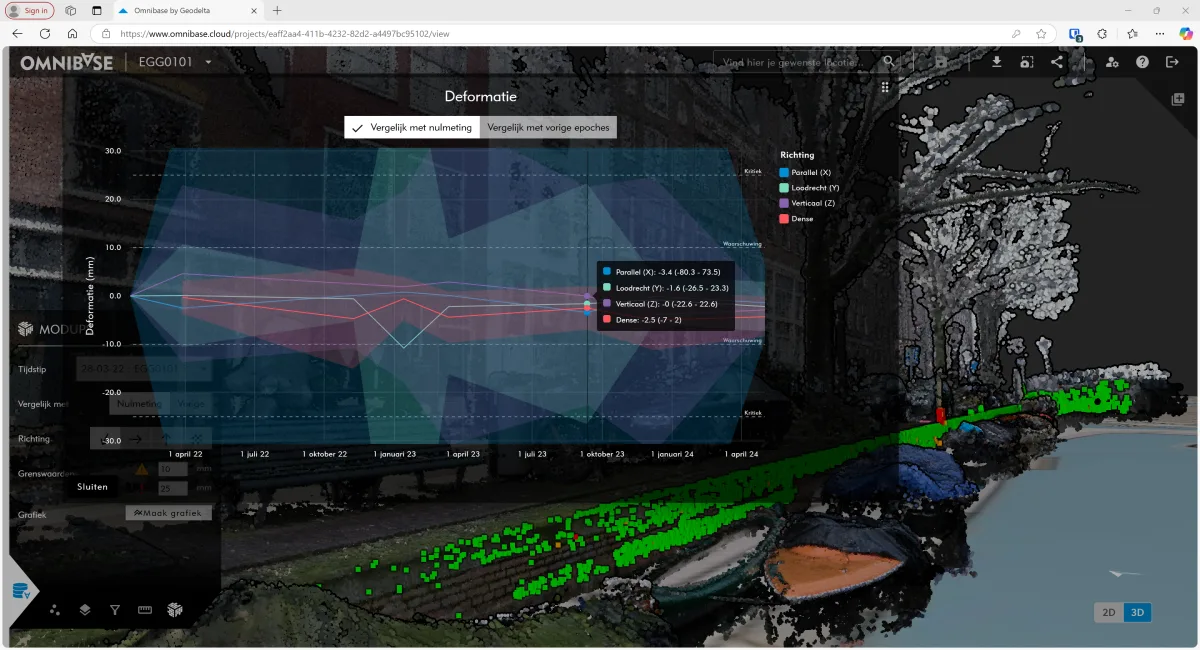The width and height of the screenshot is (1200, 650).
Task: Select the ruler measurement icon
Action: click(x=145, y=609)
